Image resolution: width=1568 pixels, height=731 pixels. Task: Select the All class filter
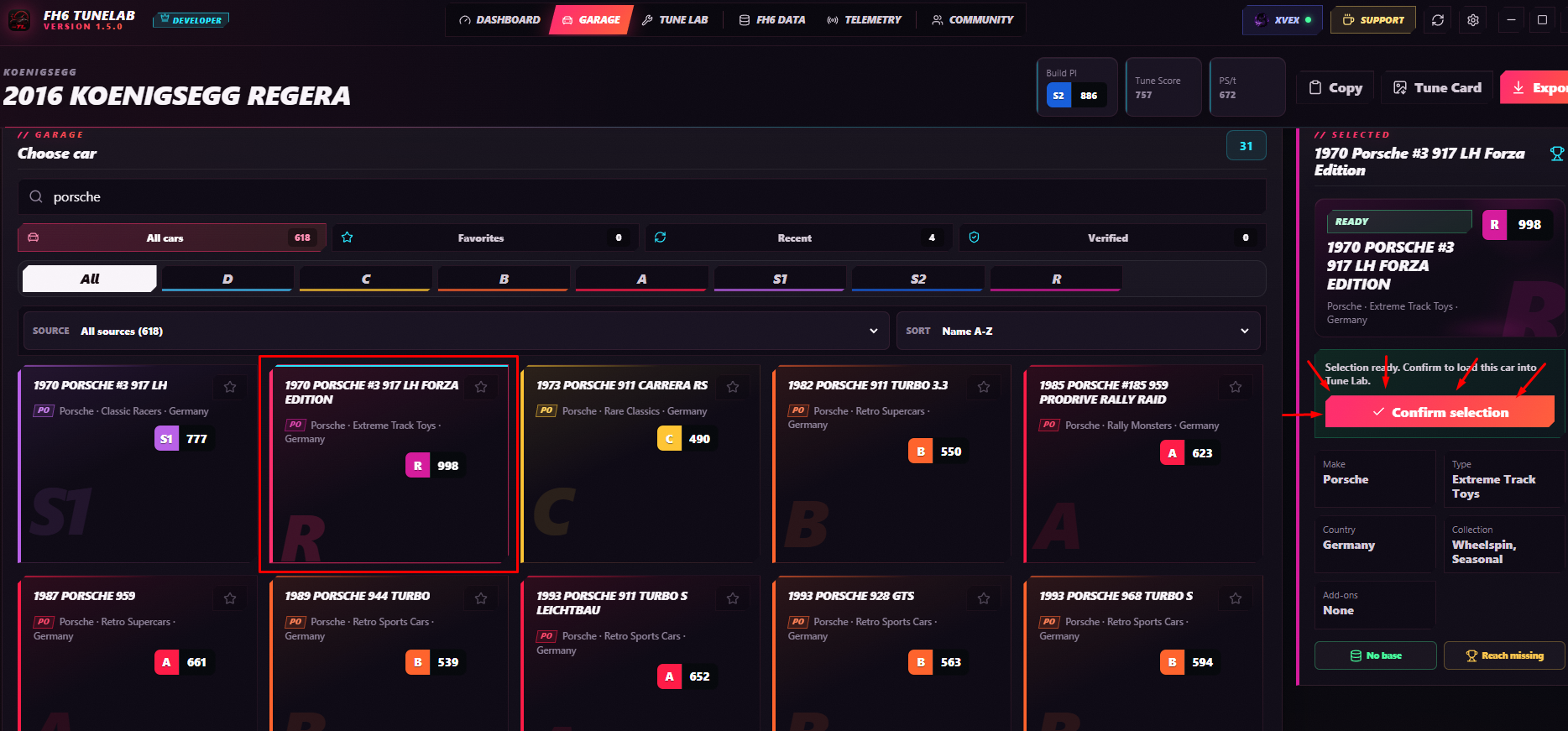(90, 279)
